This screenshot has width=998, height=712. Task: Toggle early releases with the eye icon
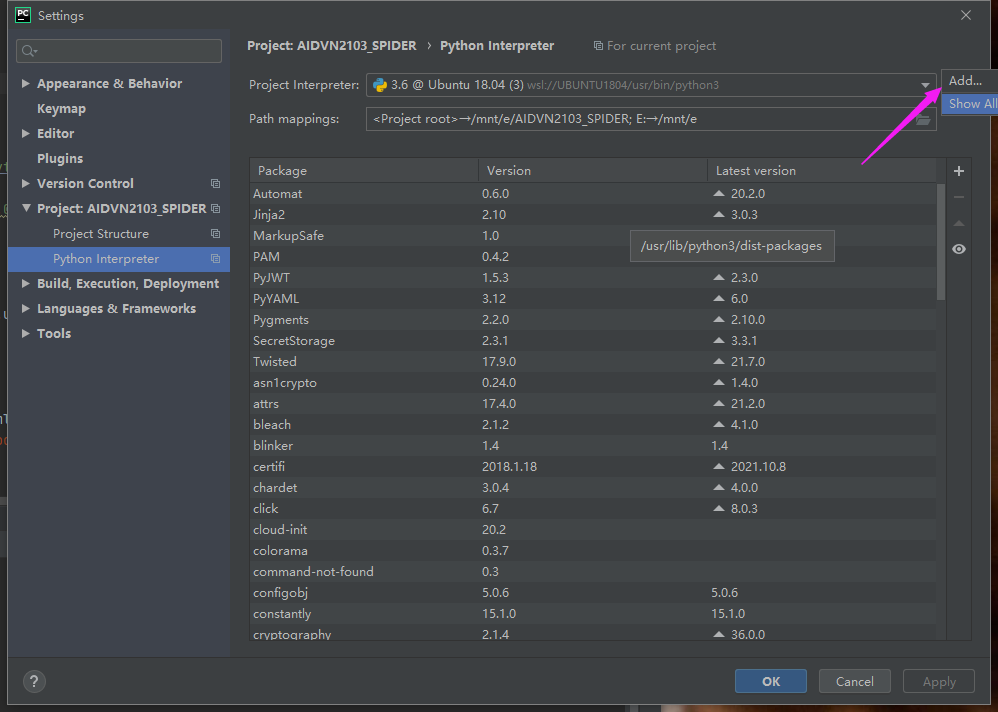tap(958, 248)
